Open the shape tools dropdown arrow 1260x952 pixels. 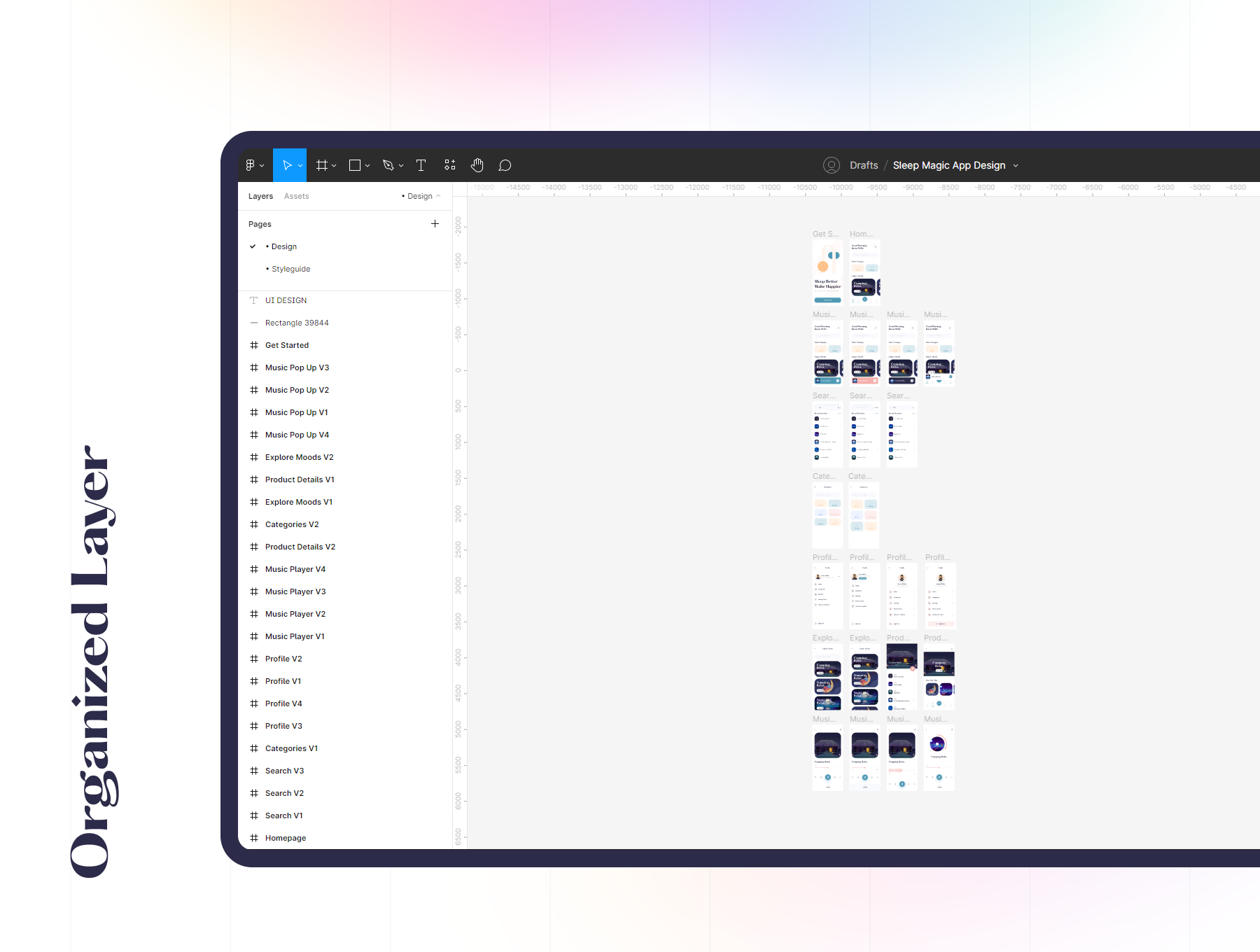(x=367, y=166)
